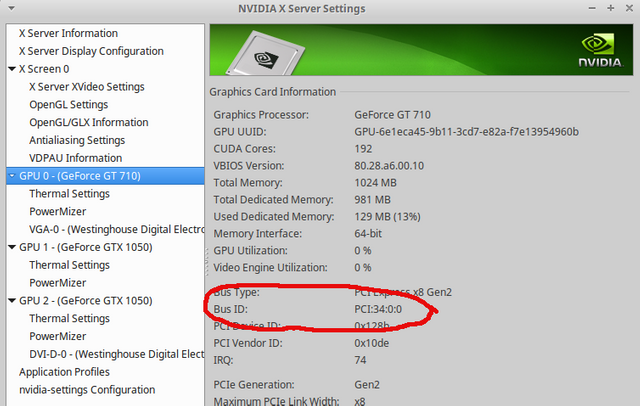640x406 pixels.
Task: Open Application Profiles
Action: (64, 372)
